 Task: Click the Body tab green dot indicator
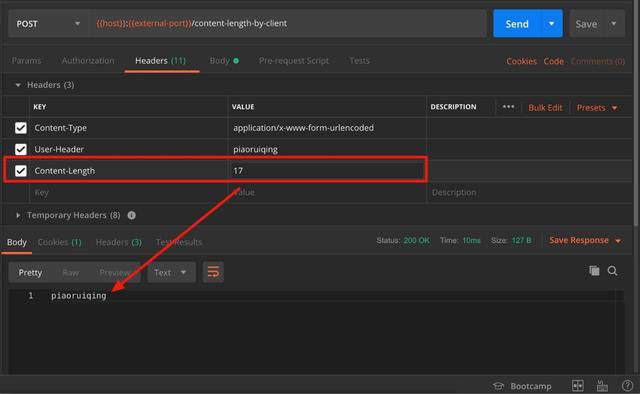tap(236, 61)
